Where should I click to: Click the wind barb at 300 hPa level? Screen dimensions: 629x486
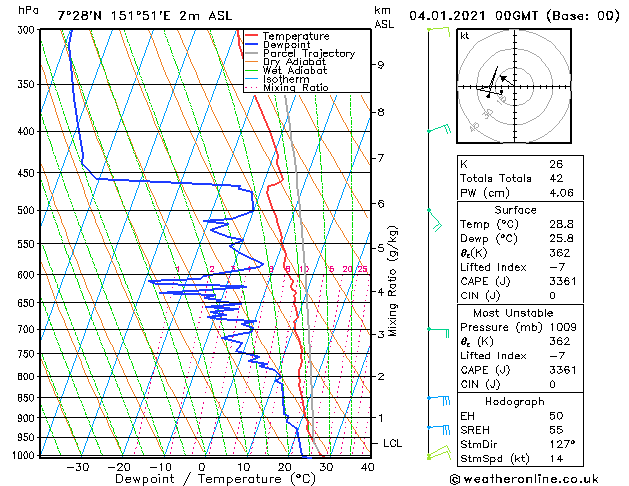click(x=438, y=31)
